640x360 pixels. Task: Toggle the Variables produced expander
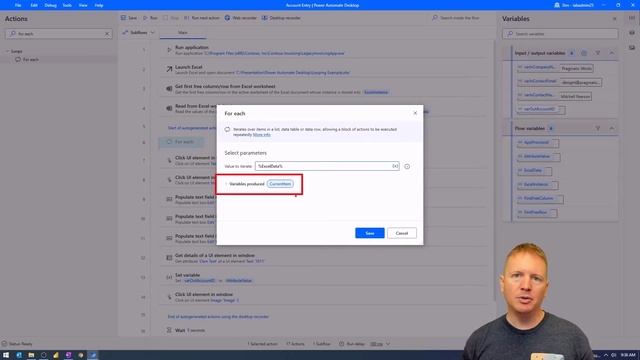(x=226, y=184)
